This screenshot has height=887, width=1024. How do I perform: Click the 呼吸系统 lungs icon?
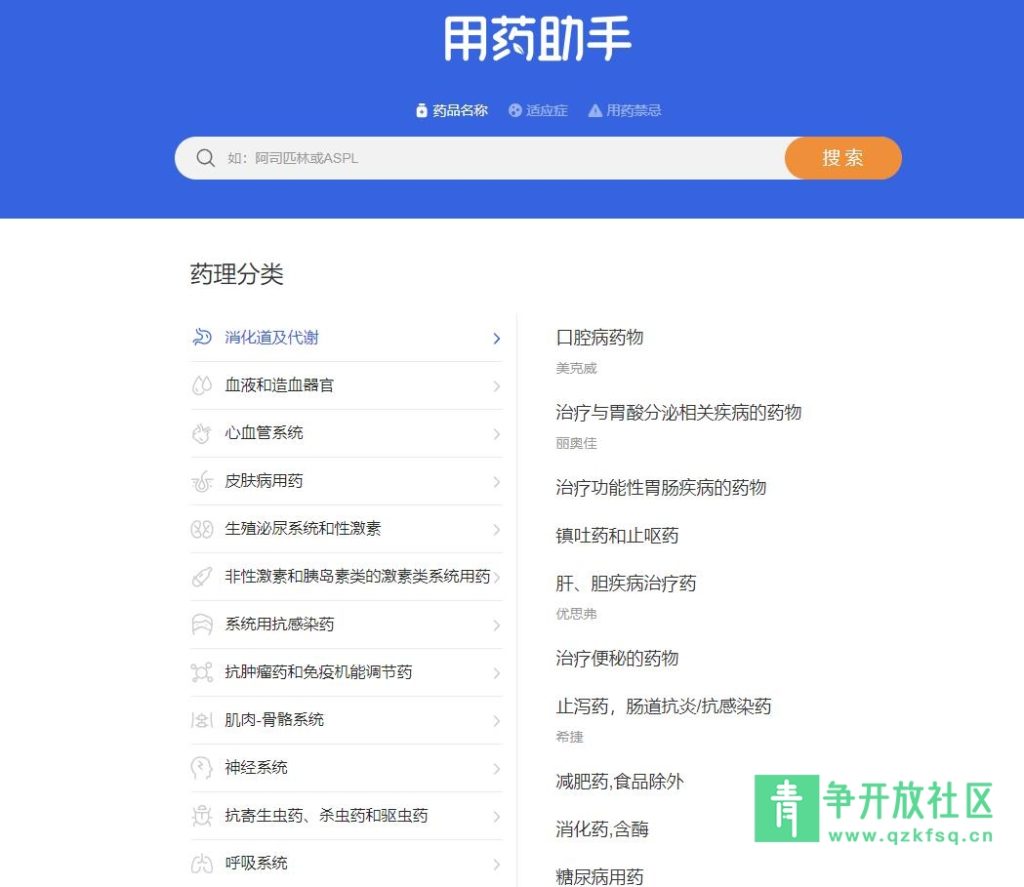click(x=202, y=863)
